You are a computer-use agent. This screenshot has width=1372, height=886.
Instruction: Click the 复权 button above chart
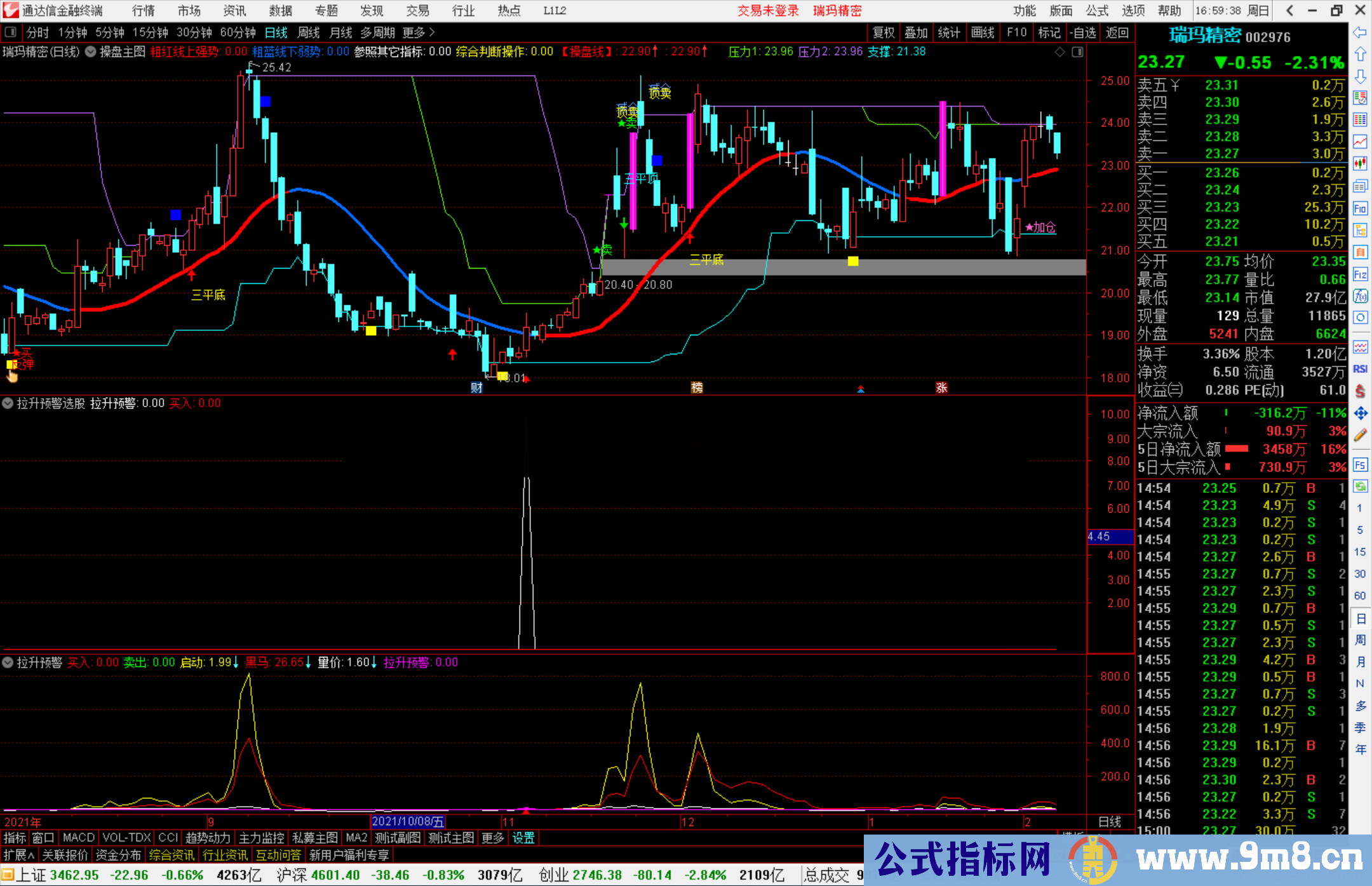pos(883,32)
